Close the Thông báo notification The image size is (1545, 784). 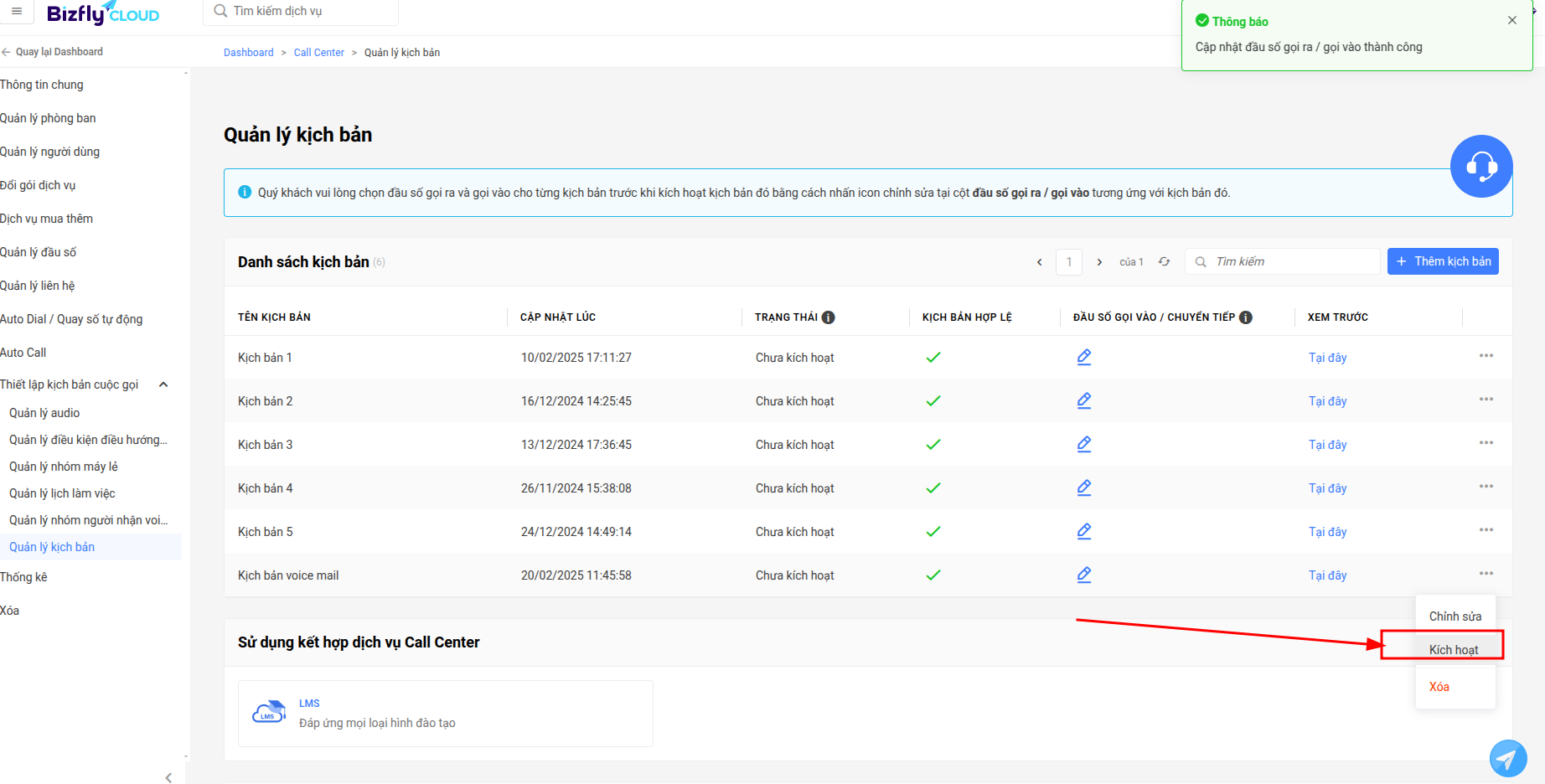coord(1512,20)
